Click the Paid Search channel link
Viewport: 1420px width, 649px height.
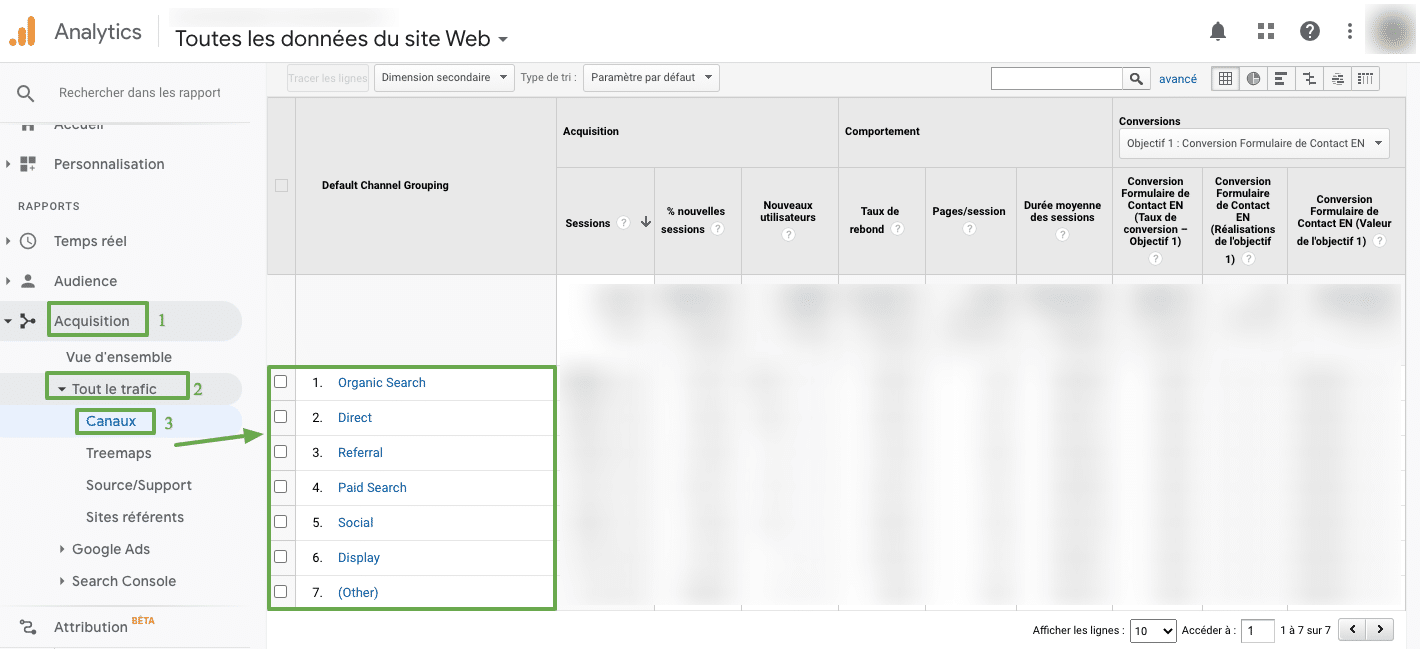(x=372, y=488)
